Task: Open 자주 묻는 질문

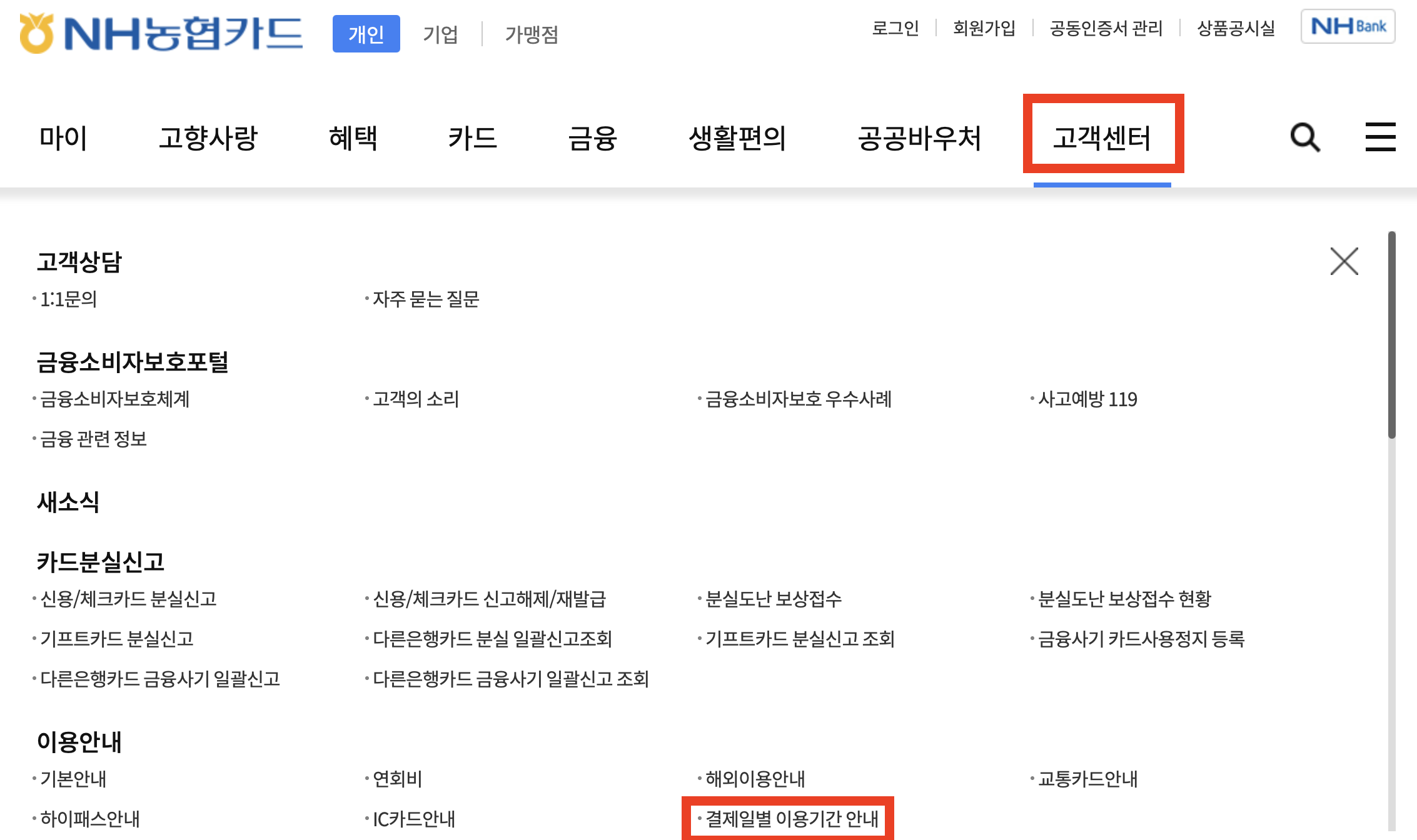Action: 425,300
